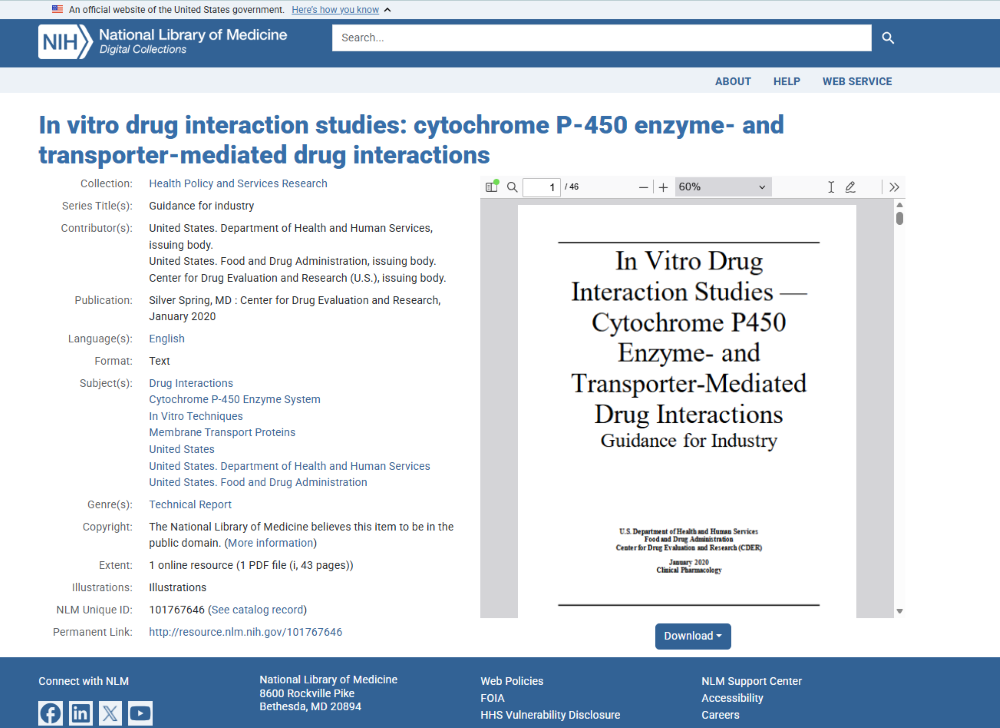Open NLM LinkedIn page icon
1000x728 pixels.
point(80,713)
